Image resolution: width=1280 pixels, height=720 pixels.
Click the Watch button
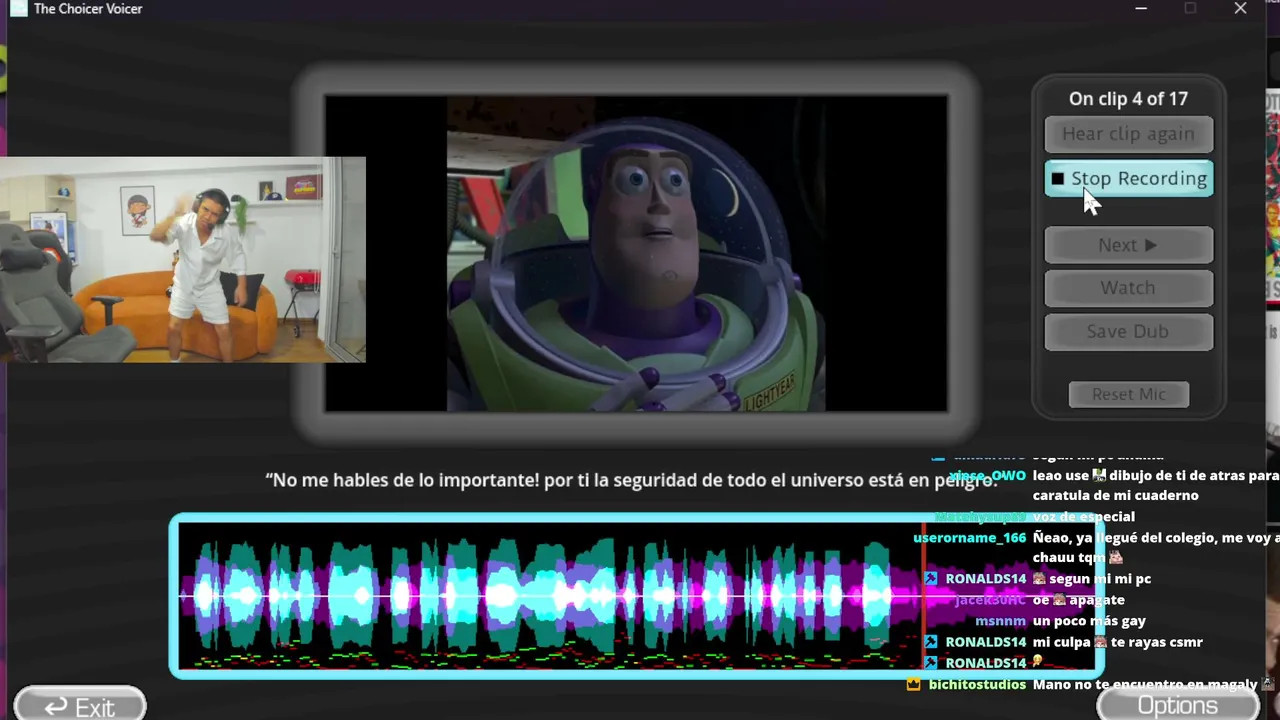tap(1129, 288)
